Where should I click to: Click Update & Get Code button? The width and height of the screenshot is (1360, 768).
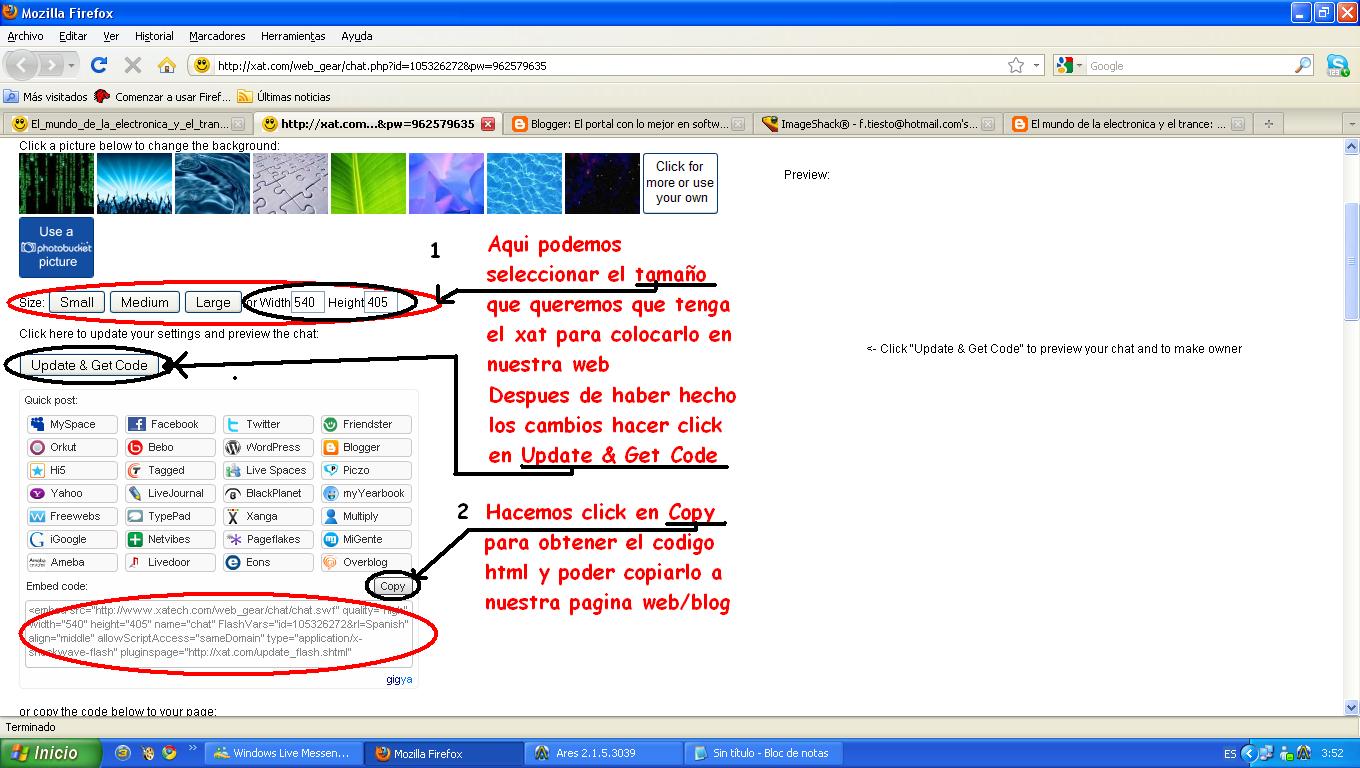point(89,365)
